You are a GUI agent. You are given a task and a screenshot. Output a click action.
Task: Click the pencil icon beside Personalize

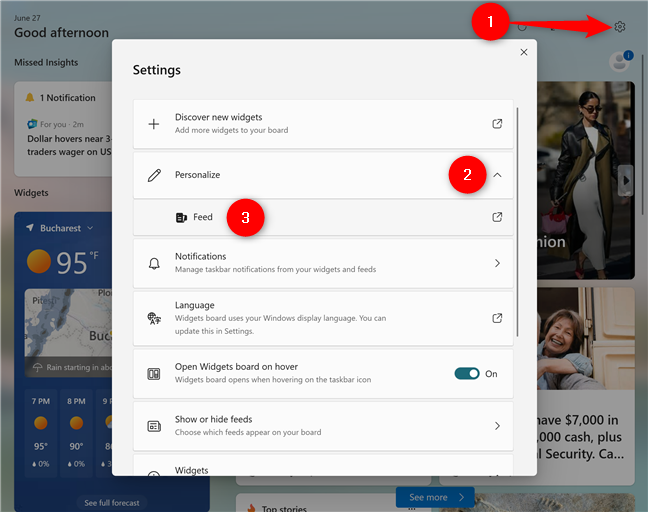(x=154, y=175)
